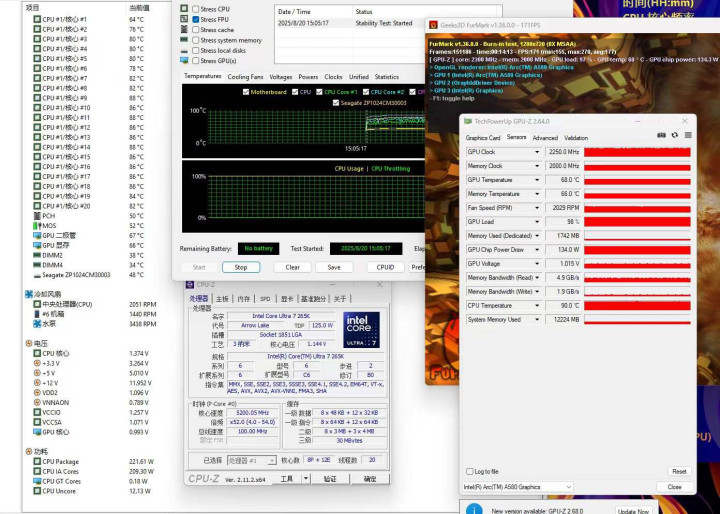The height and width of the screenshot is (514, 720).
Task: Enable the Stress cache checkbox
Action: pos(196,29)
